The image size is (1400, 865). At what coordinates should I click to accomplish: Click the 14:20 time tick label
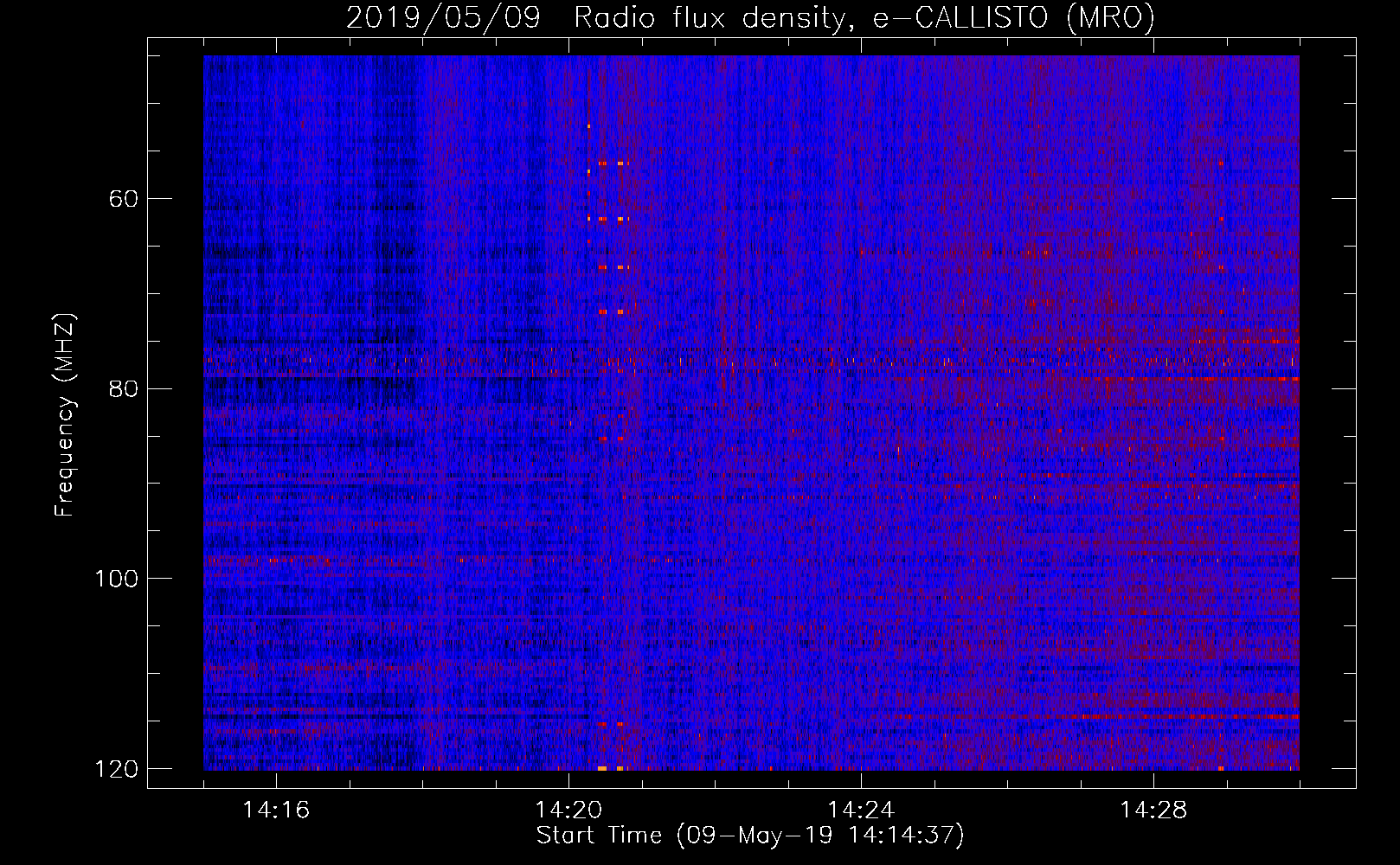click(568, 811)
